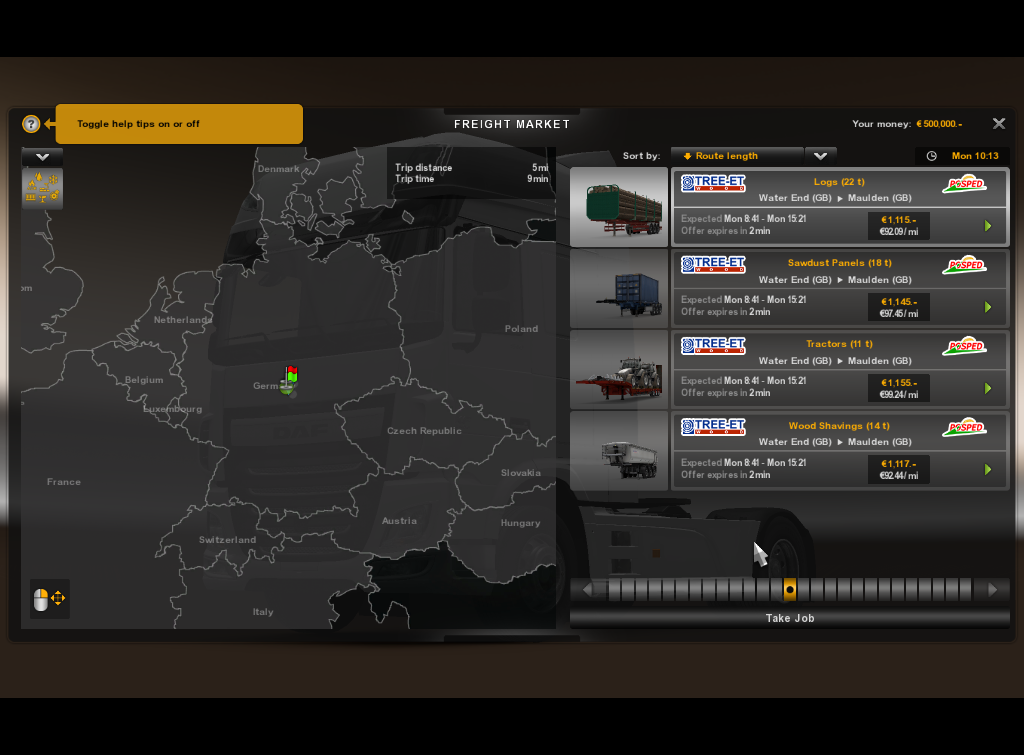Screen dimensions: 1024x755
Task: Click the Switzerland map label
Action: click(x=227, y=539)
